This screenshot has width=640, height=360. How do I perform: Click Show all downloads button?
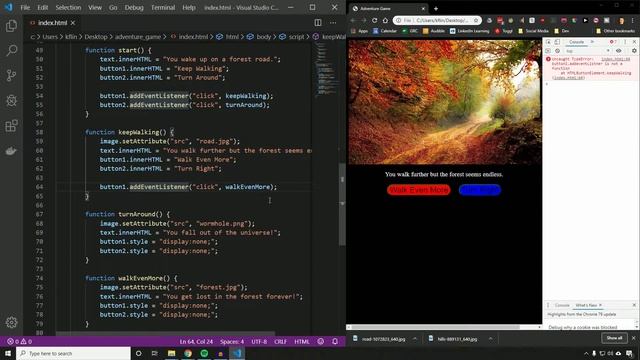pyautogui.click(x=614, y=338)
